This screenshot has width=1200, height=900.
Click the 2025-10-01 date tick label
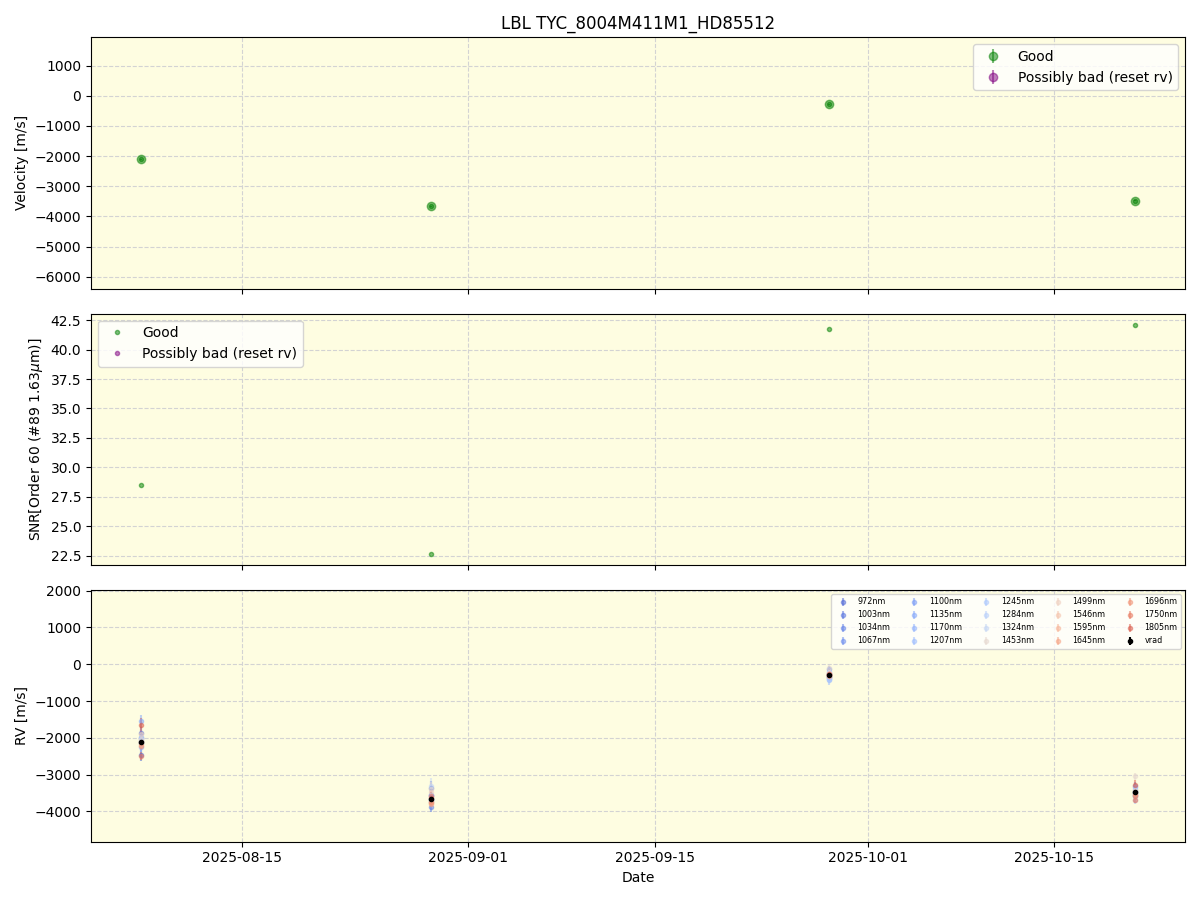(x=868, y=857)
